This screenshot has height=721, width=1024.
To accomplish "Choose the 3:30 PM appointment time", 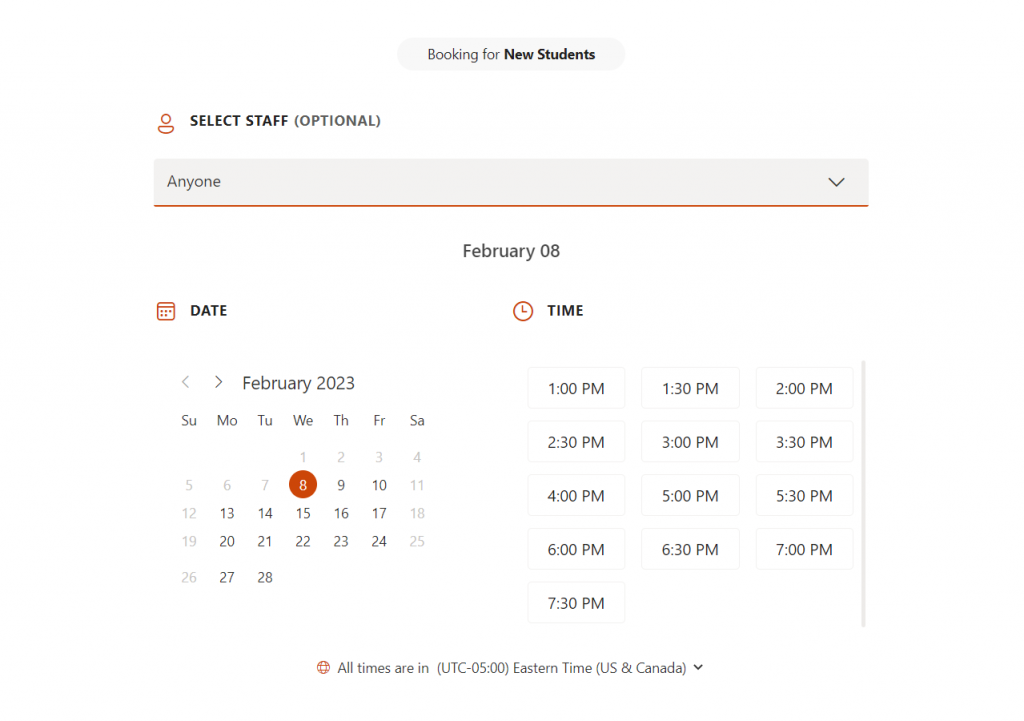I will (804, 441).
